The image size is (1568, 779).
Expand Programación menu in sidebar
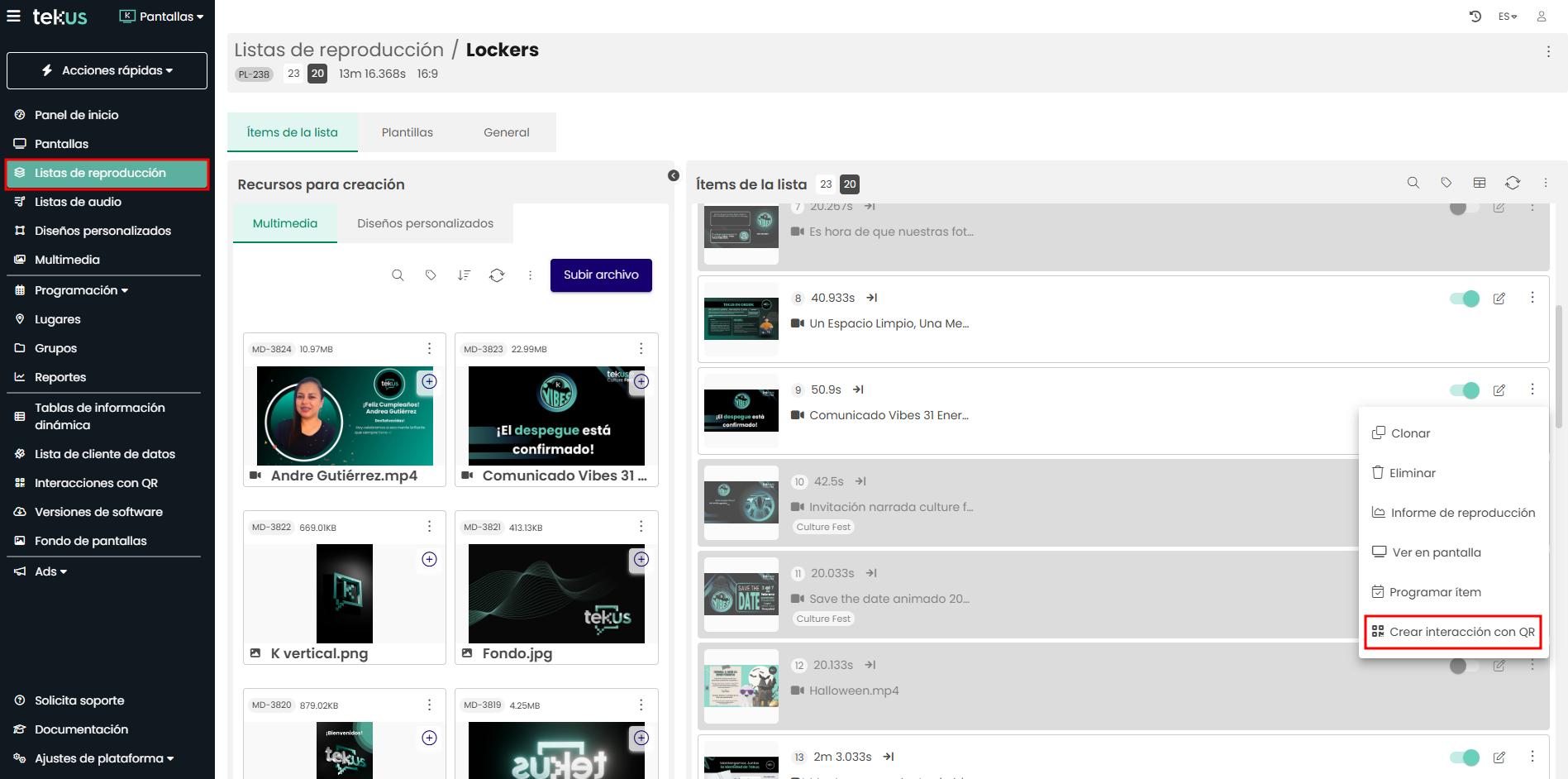pyautogui.click(x=81, y=290)
